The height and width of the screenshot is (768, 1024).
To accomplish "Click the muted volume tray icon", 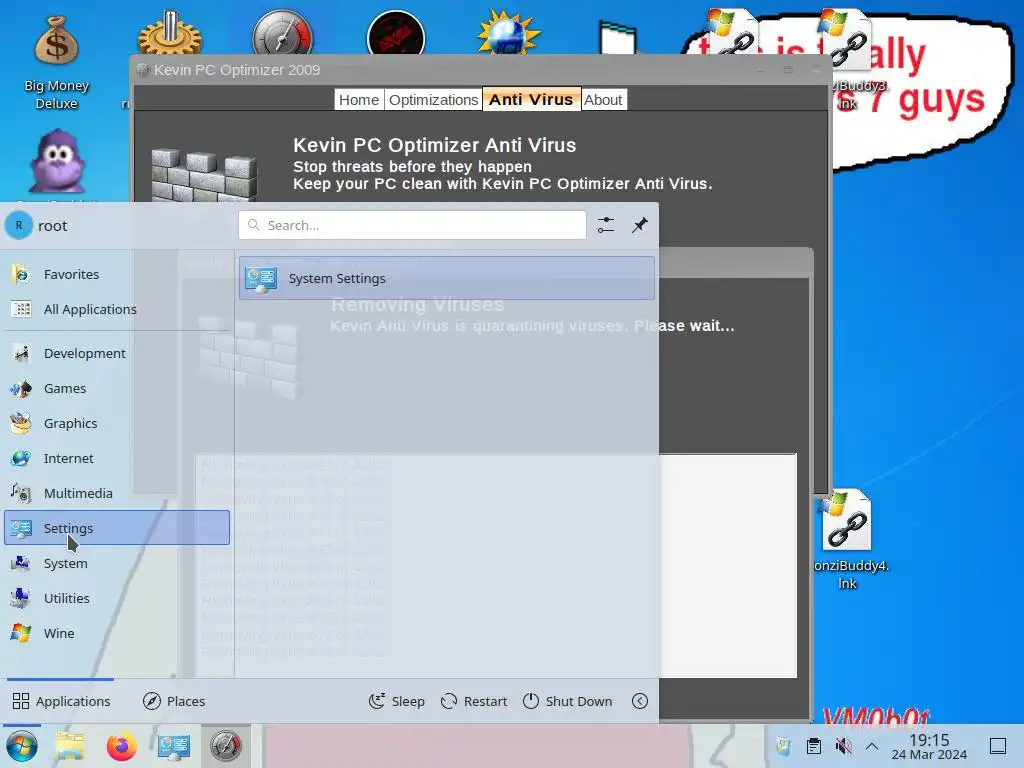I will point(844,746).
